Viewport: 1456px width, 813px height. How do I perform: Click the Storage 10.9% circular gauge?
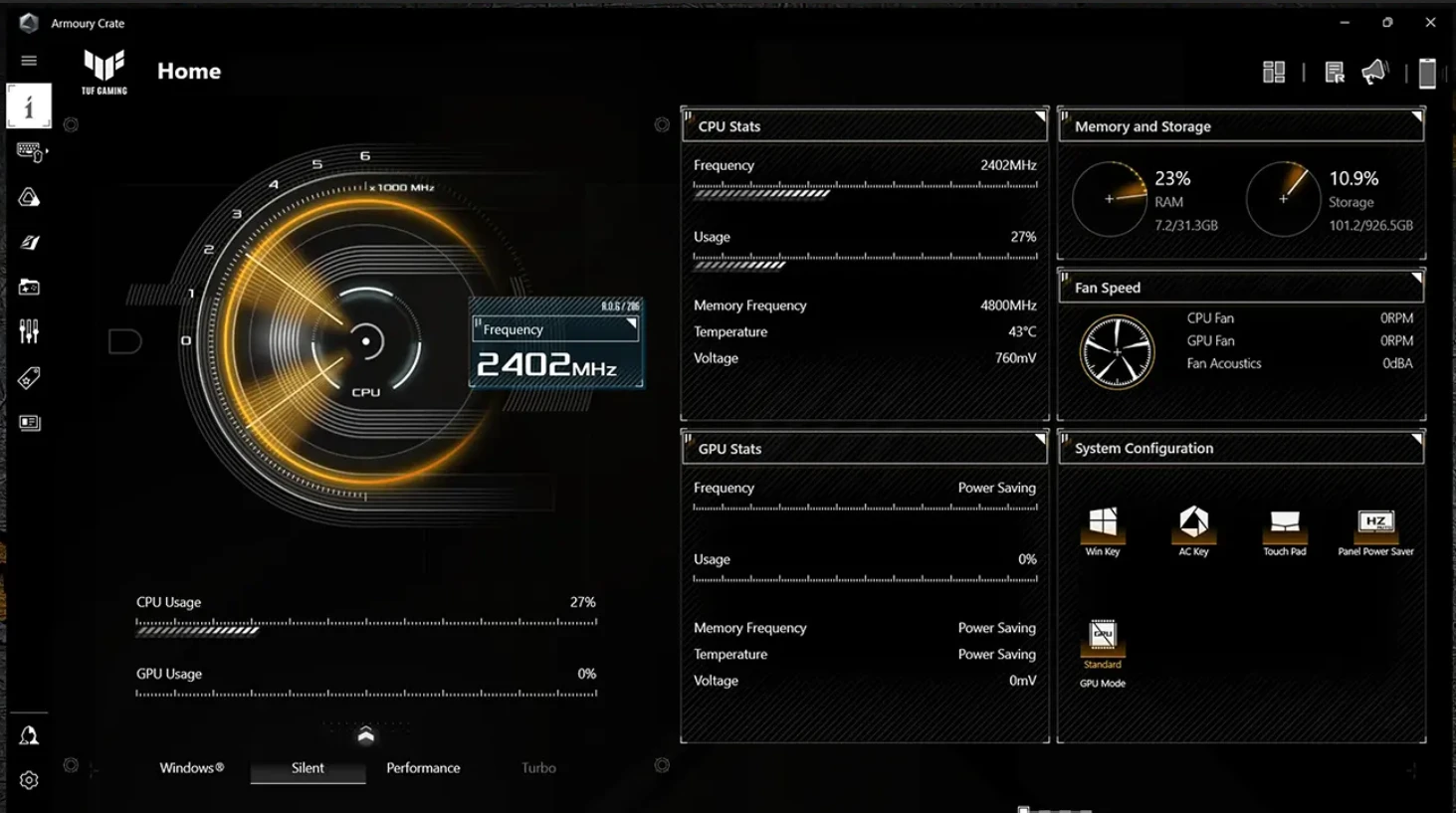[1283, 199]
